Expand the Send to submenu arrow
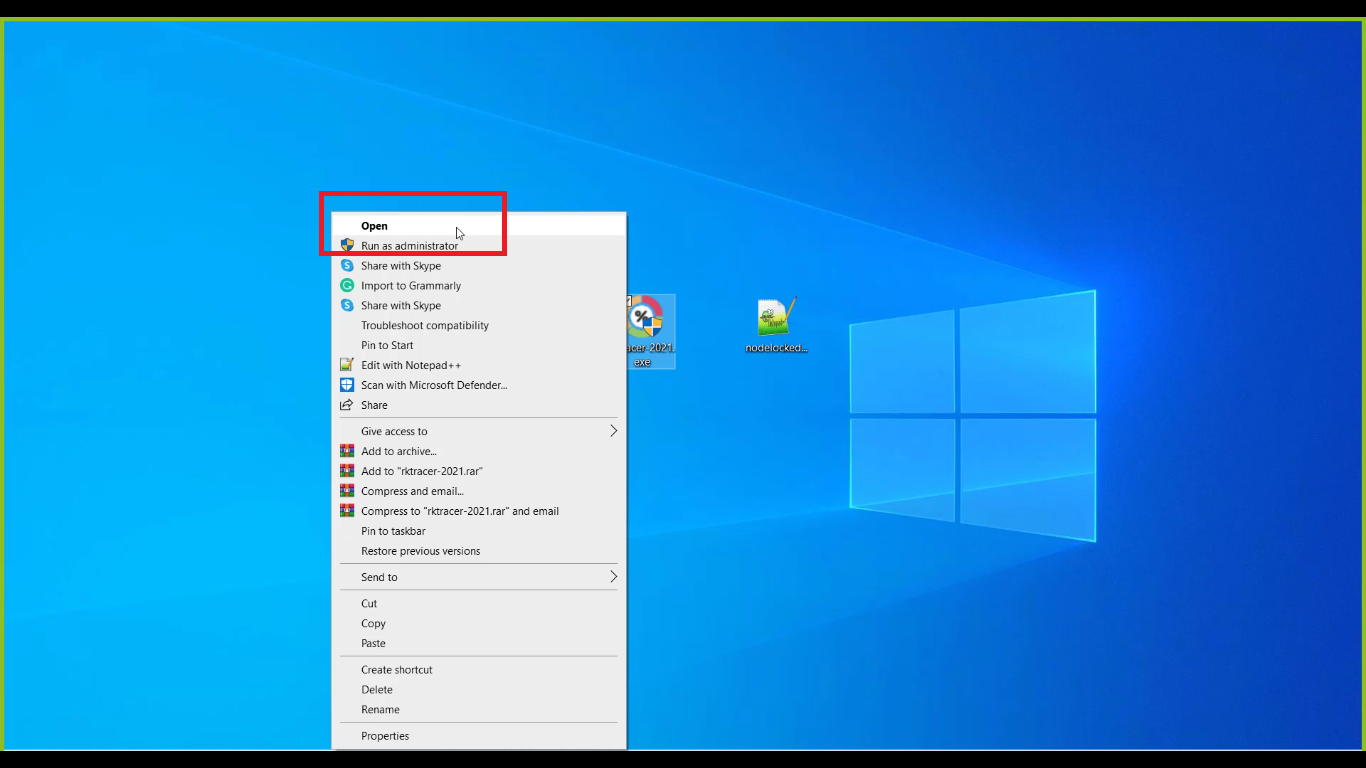 [x=613, y=577]
